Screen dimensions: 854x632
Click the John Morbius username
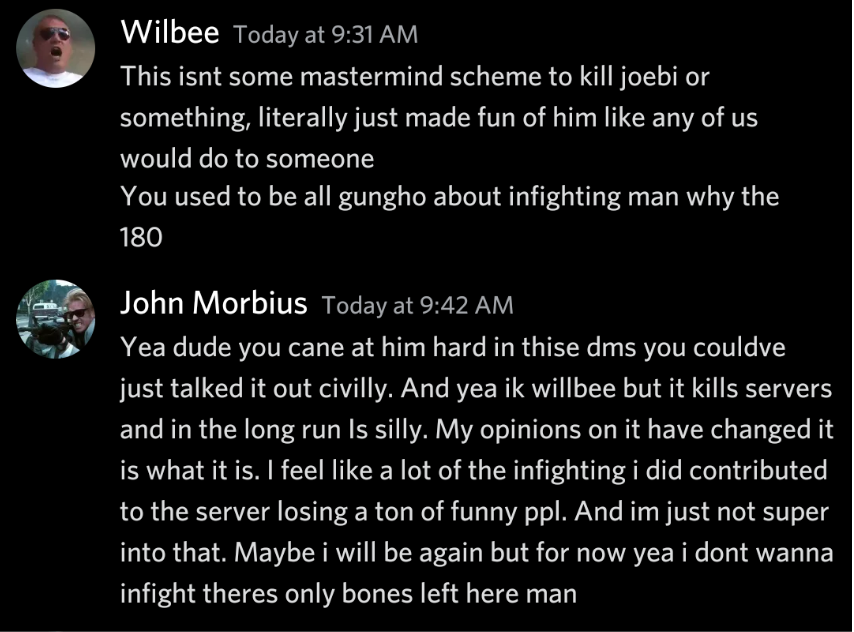pyautogui.click(x=214, y=302)
